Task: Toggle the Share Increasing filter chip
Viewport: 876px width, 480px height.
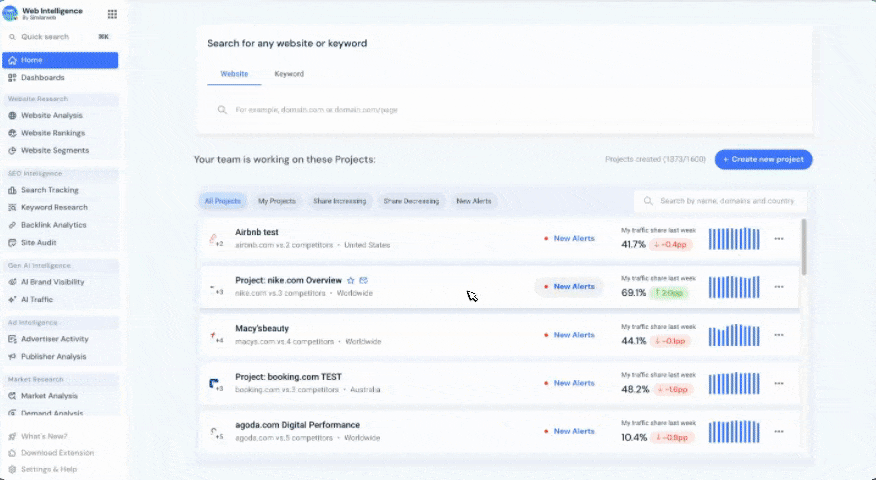Action: click(x=340, y=201)
